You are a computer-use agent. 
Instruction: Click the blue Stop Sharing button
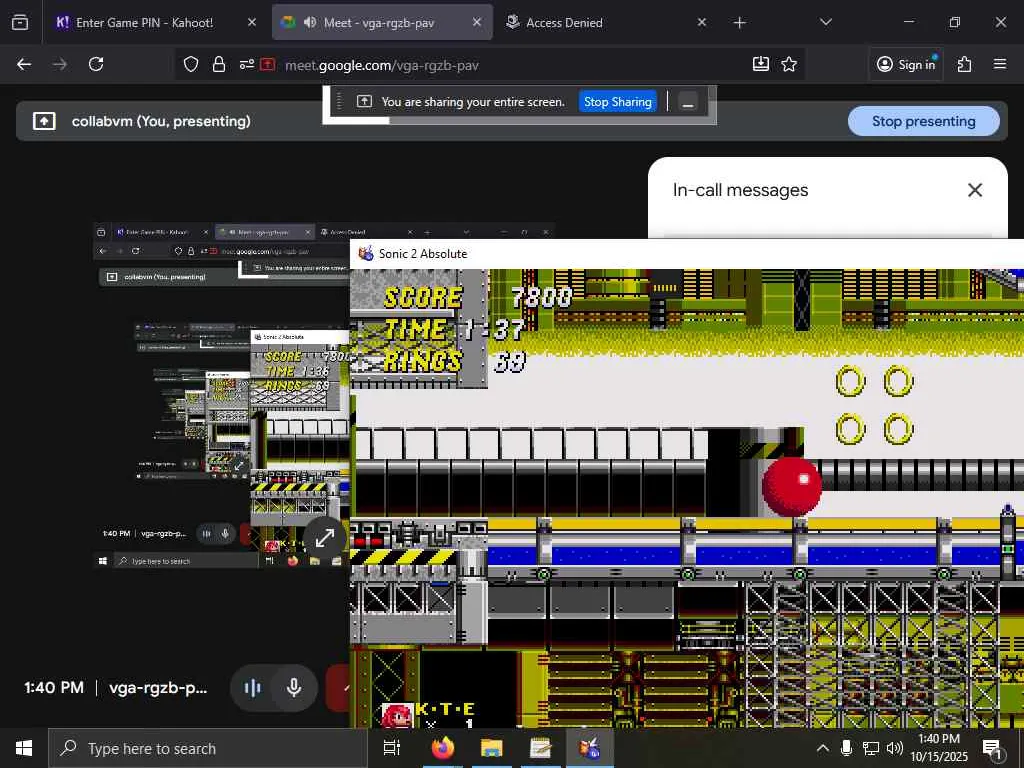pyautogui.click(x=617, y=102)
